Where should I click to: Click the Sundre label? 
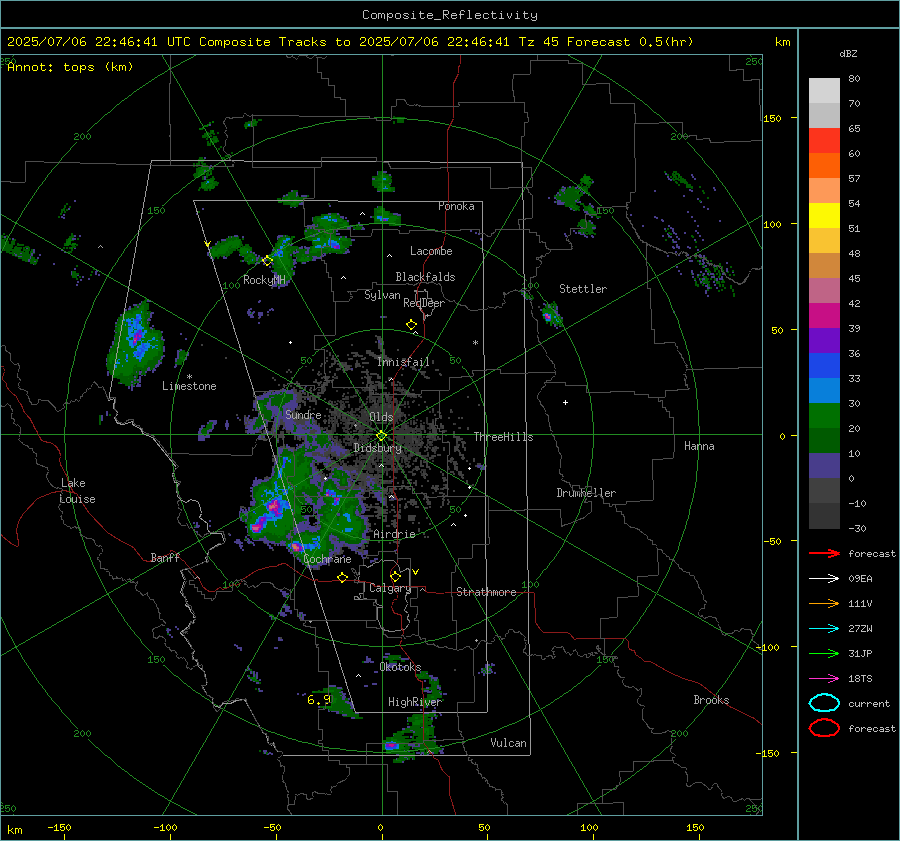coord(303,414)
